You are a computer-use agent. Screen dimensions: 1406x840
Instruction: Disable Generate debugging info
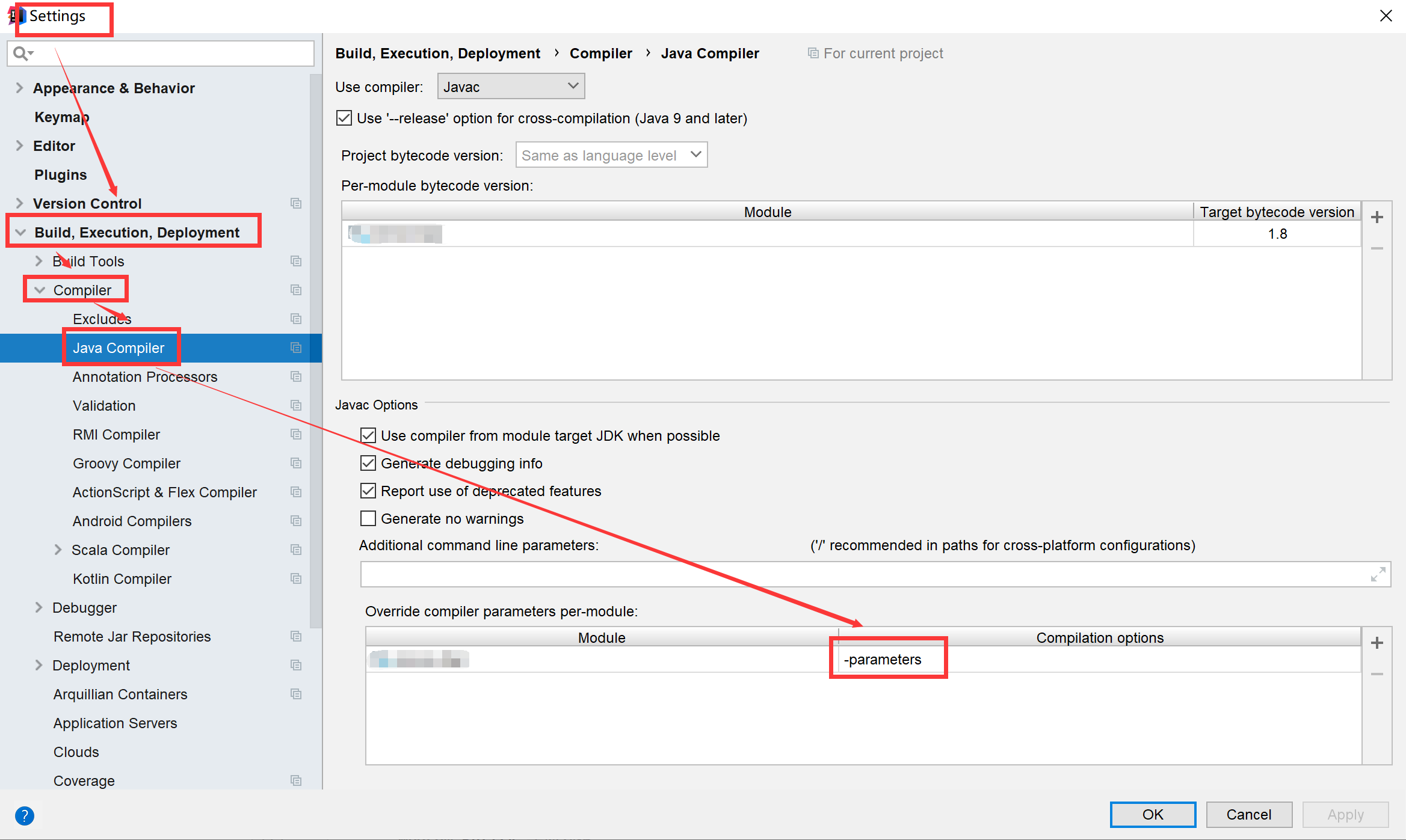click(368, 463)
